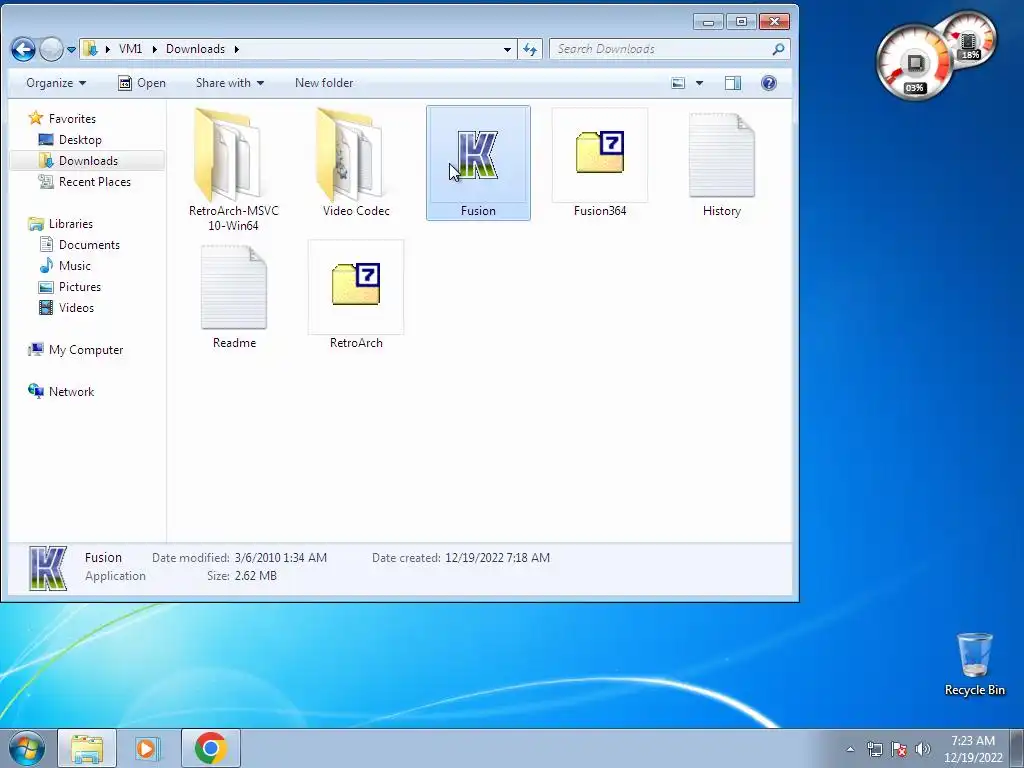The width and height of the screenshot is (1024, 768).
Task: Open Google Chrome from the taskbar
Action: point(210,748)
